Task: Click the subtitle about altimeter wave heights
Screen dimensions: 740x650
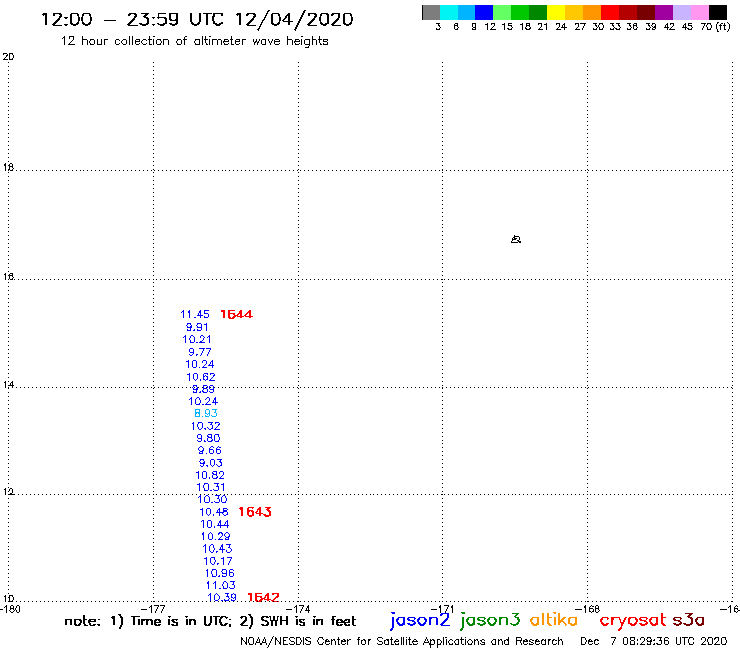Action: click(194, 41)
